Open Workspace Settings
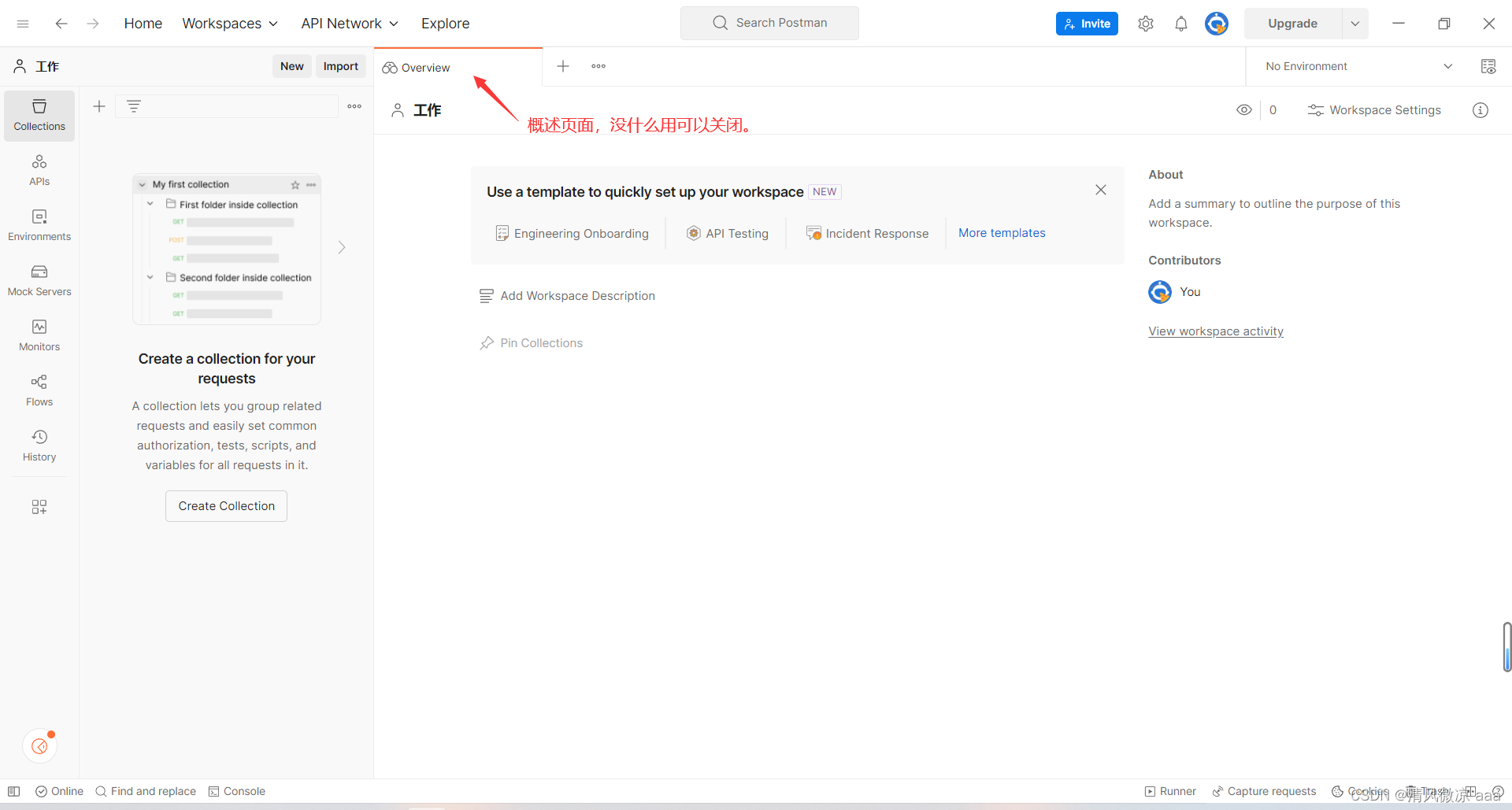Image resolution: width=1512 pixels, height=810 pixels. (x=1374, y=110)
